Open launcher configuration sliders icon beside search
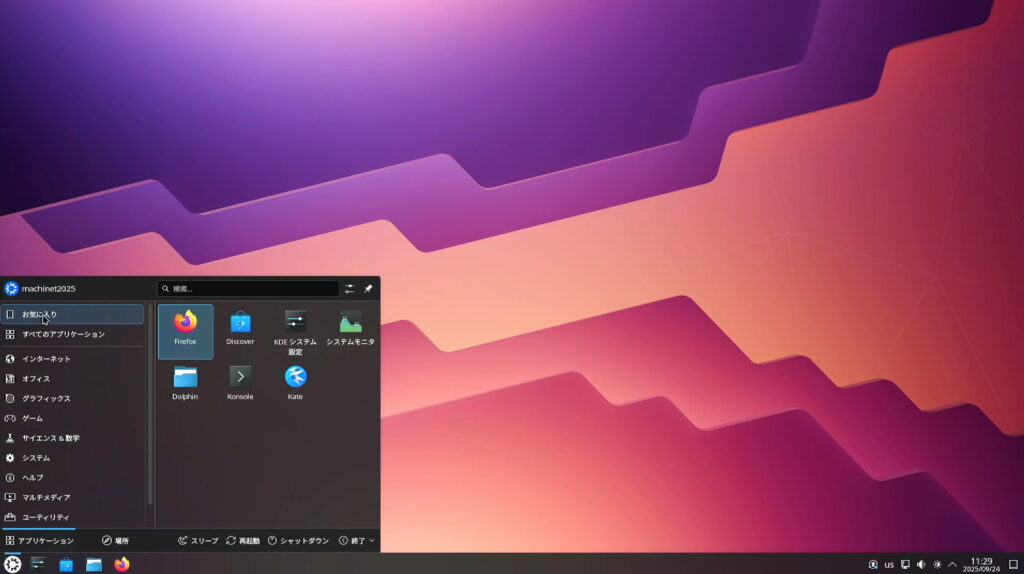 (350, 289)
